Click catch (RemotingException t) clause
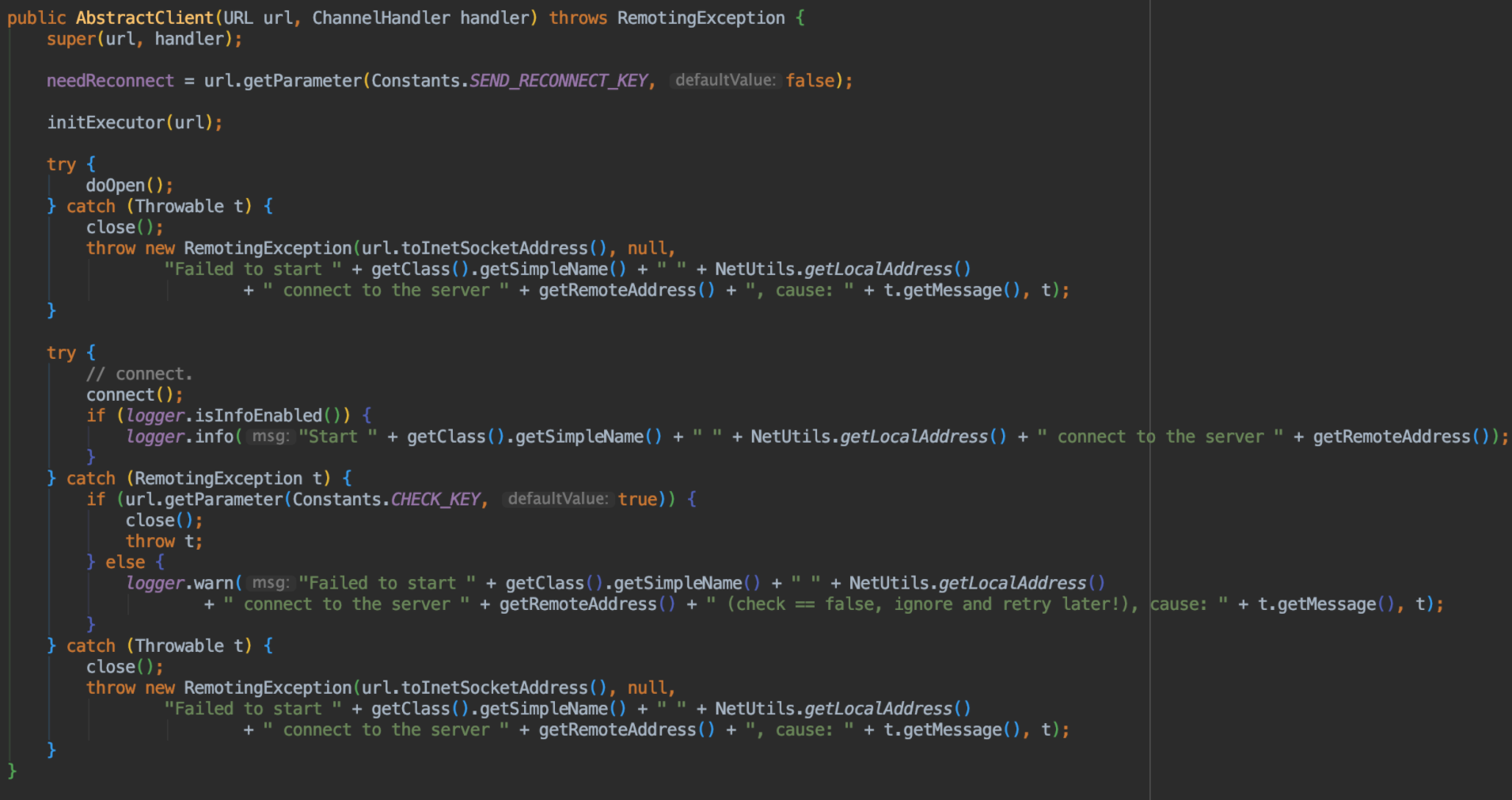This screenshot has width=1512, height=800. tap(199, 478)
